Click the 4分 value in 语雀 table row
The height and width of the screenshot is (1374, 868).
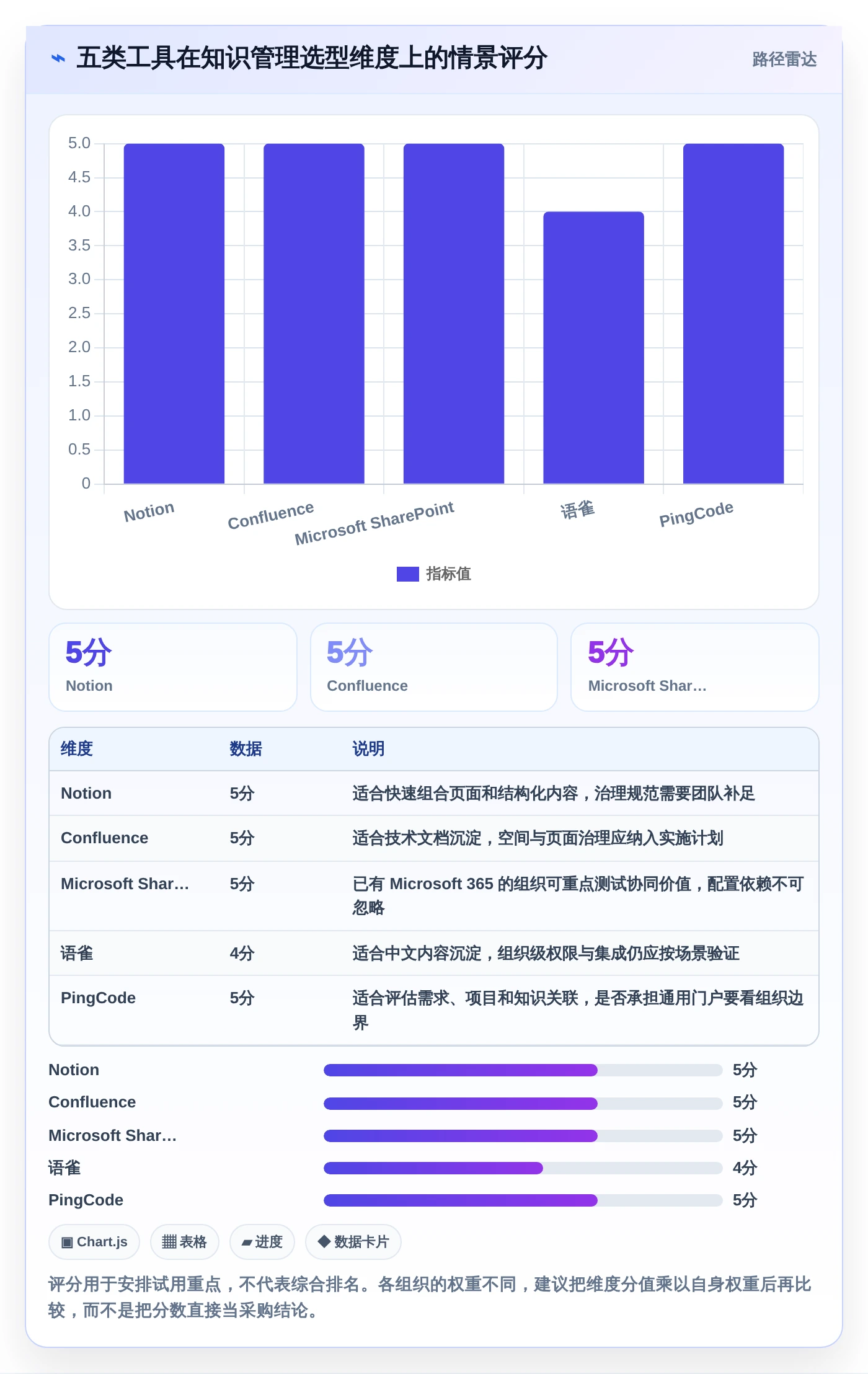242,953
